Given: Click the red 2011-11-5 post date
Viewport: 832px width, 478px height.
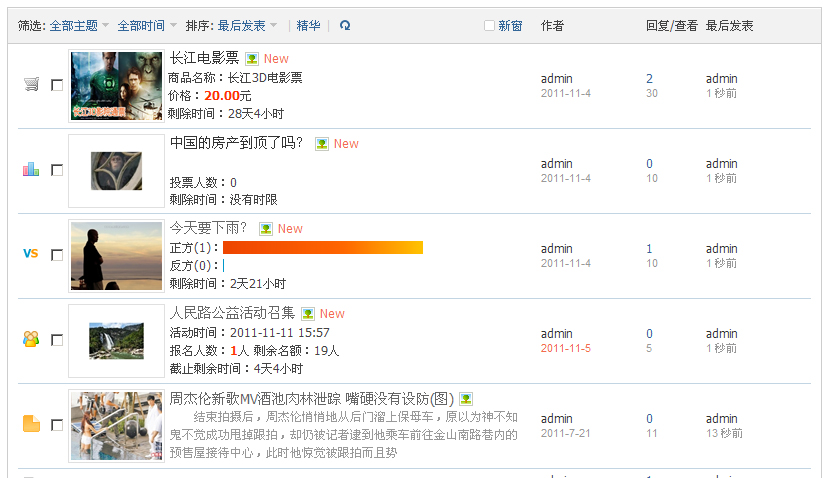Looking at the screenshot, I should (566, 348).
